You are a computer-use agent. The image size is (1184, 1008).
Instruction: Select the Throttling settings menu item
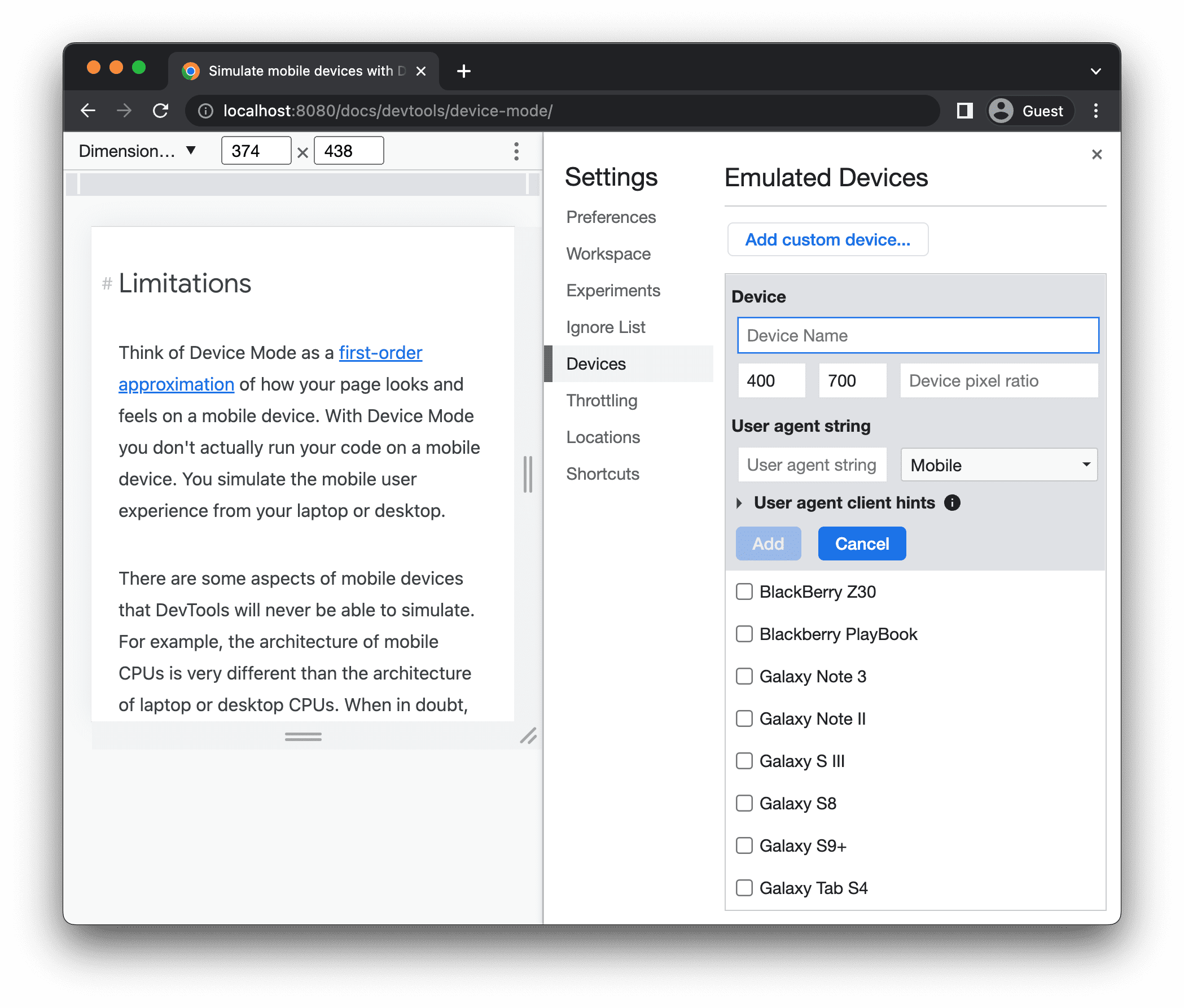602,400
